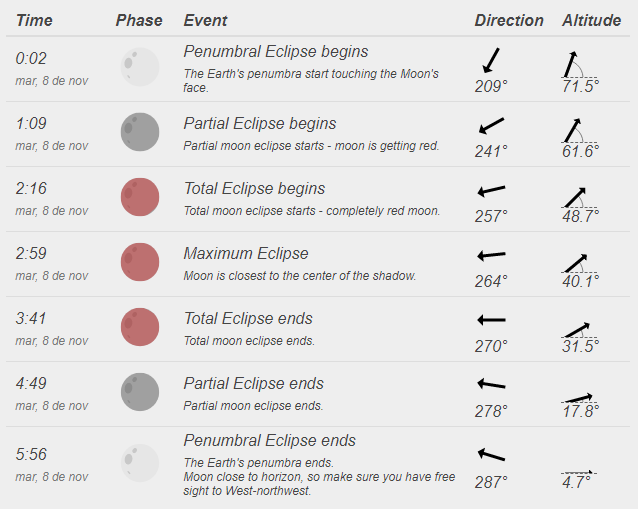This screenshot has height=509, width=638.
Task: Click the 5:56 time entry
Action: coord(31,454)
